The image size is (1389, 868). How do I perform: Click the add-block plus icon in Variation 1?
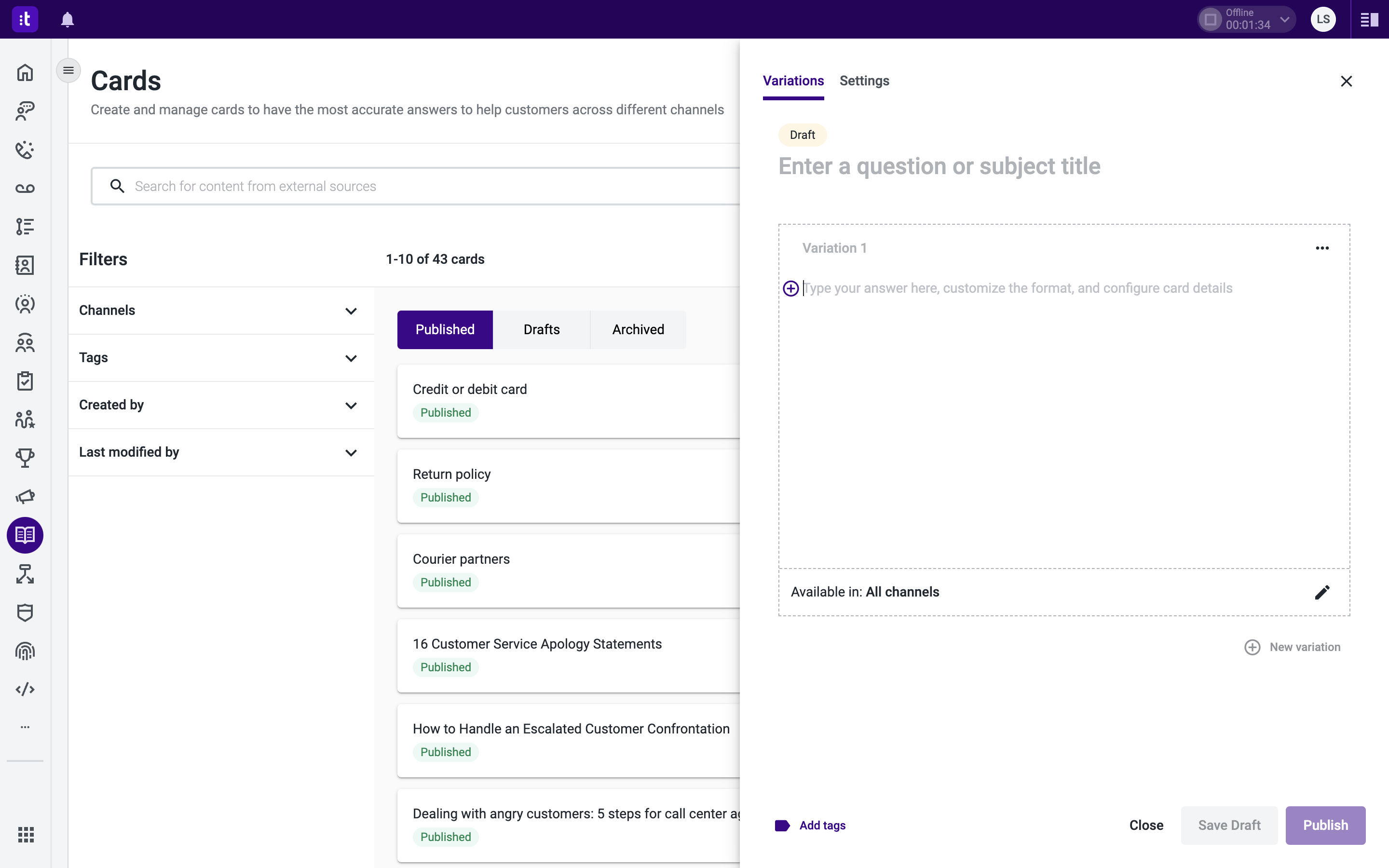791,288
